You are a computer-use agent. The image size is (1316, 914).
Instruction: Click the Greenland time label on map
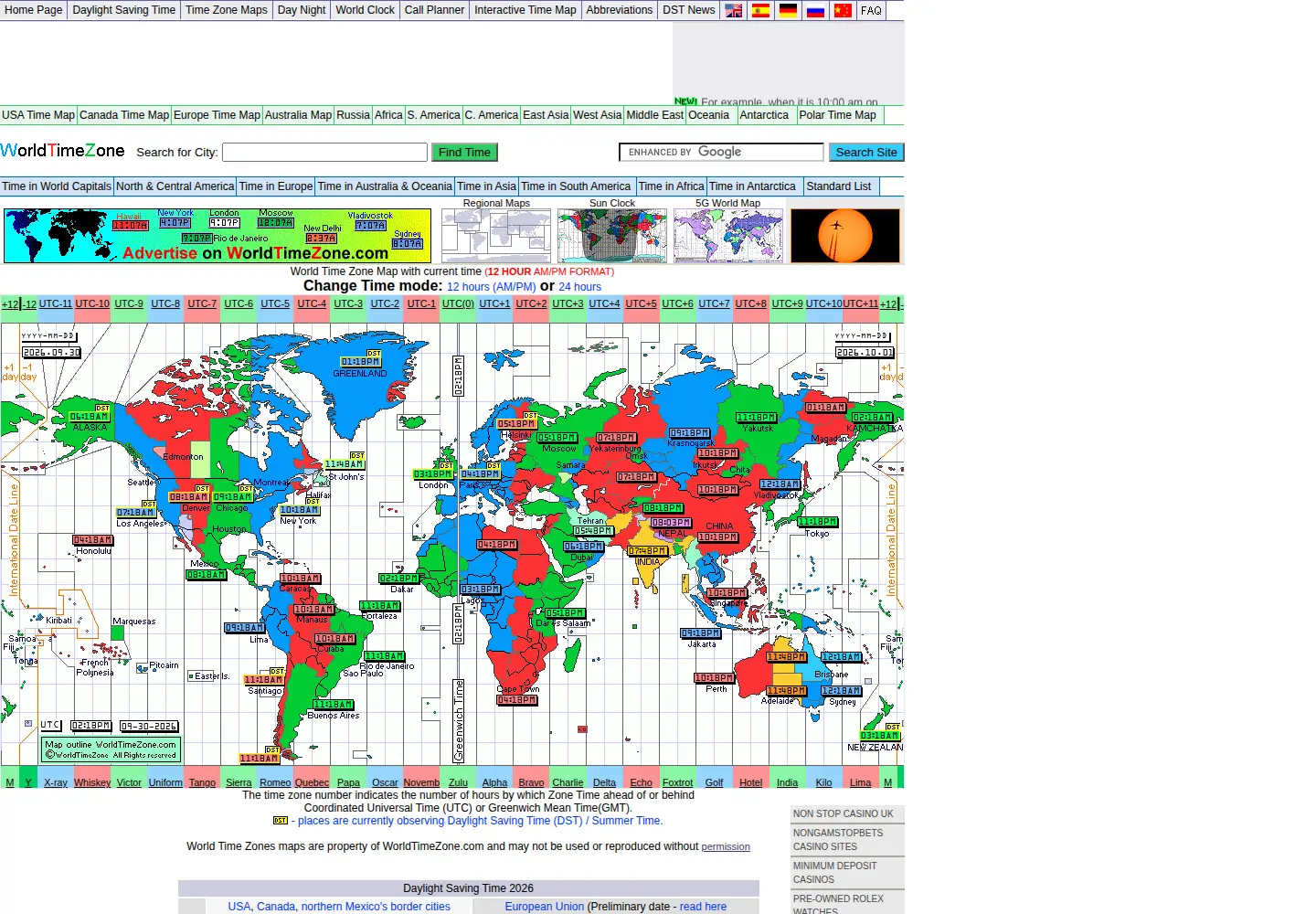(360, 362)
